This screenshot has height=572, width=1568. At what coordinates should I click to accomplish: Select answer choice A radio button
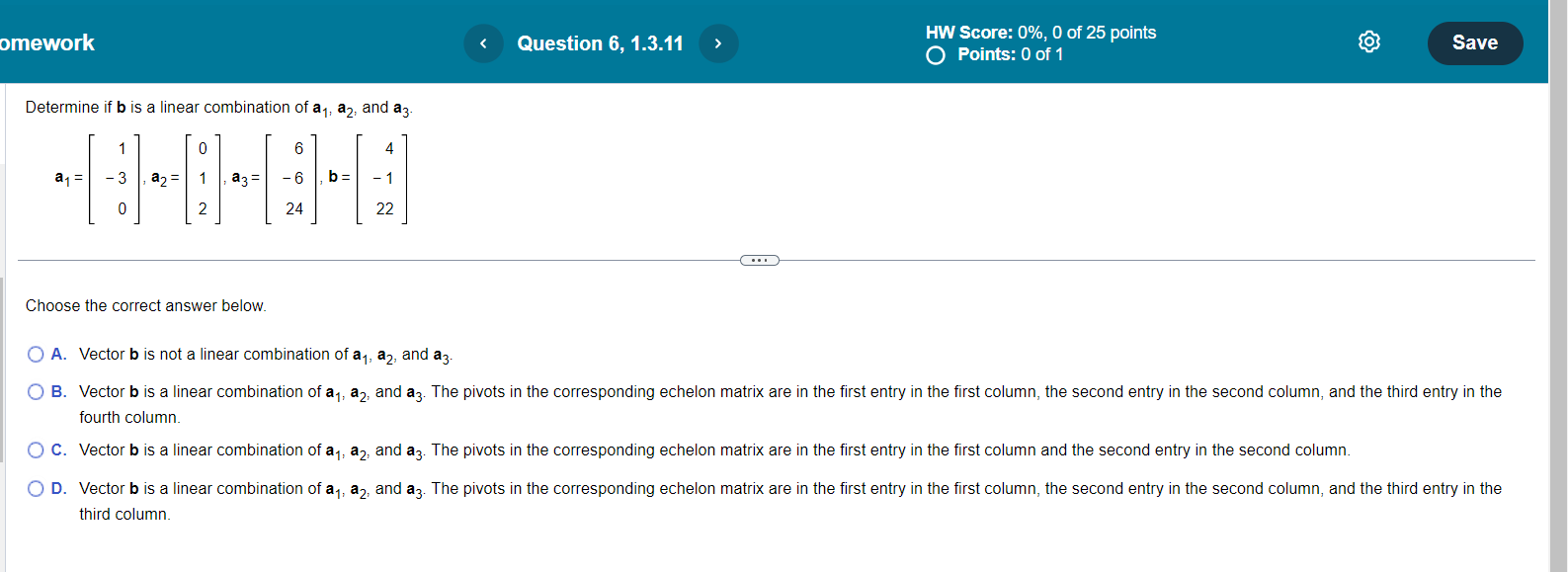point(36,354)
